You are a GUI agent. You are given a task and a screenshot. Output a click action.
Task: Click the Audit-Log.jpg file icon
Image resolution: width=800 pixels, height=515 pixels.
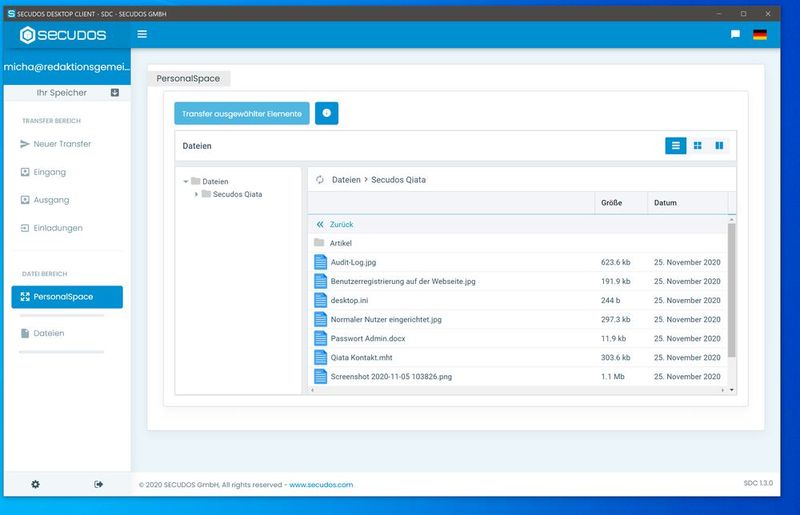click(x=320, y=262)
